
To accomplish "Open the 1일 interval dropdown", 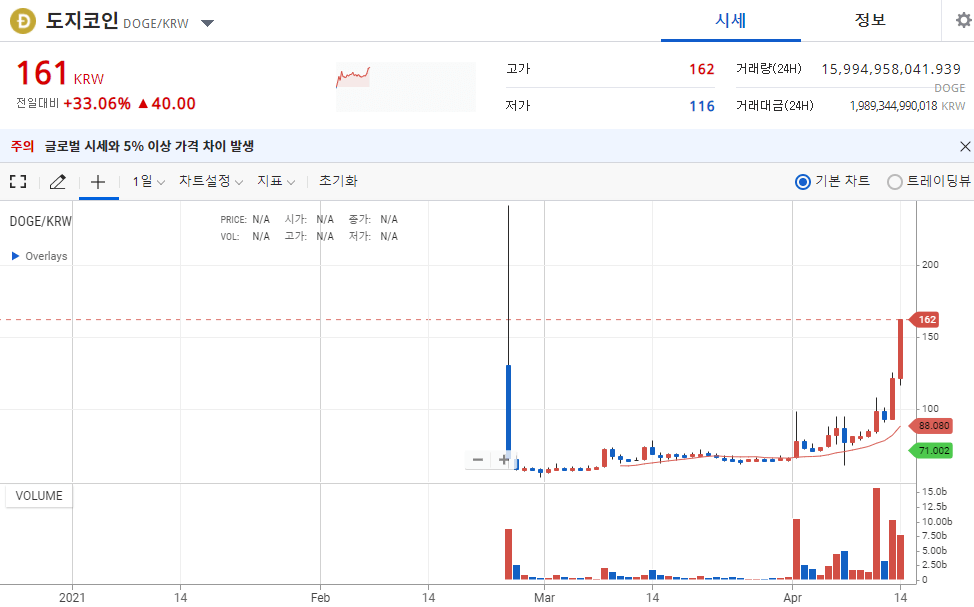I will tap(148, 181).
